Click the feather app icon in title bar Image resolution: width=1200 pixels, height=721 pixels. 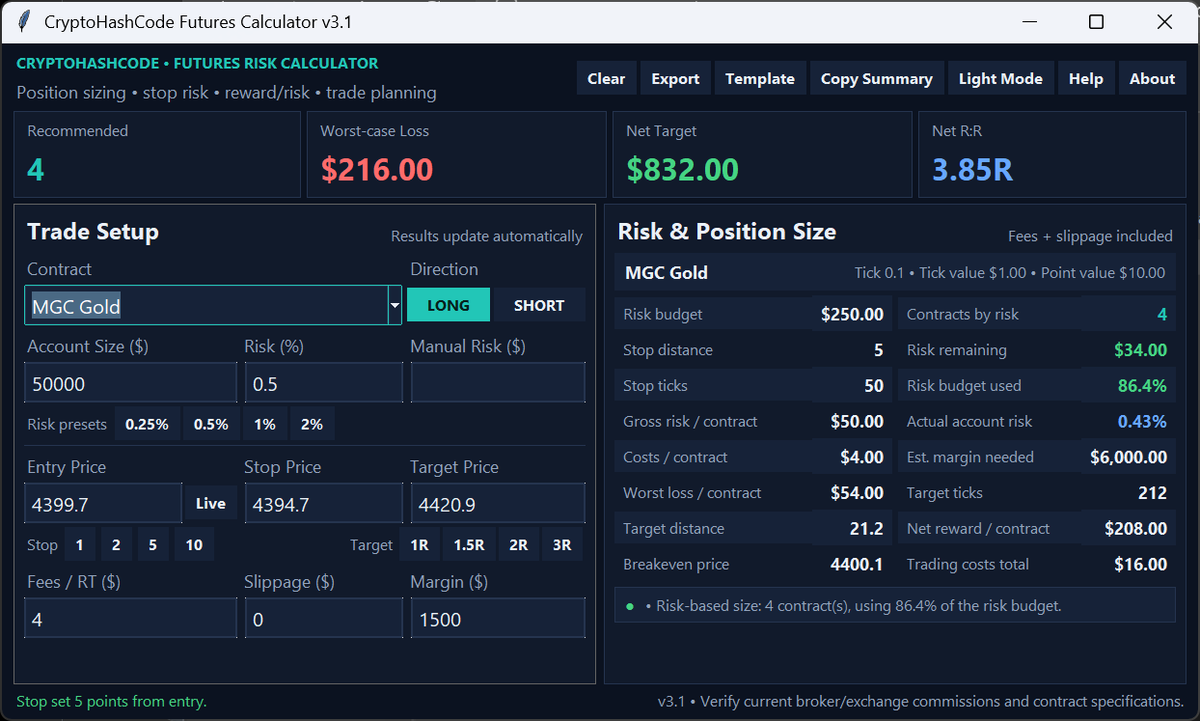click(24, 21)
